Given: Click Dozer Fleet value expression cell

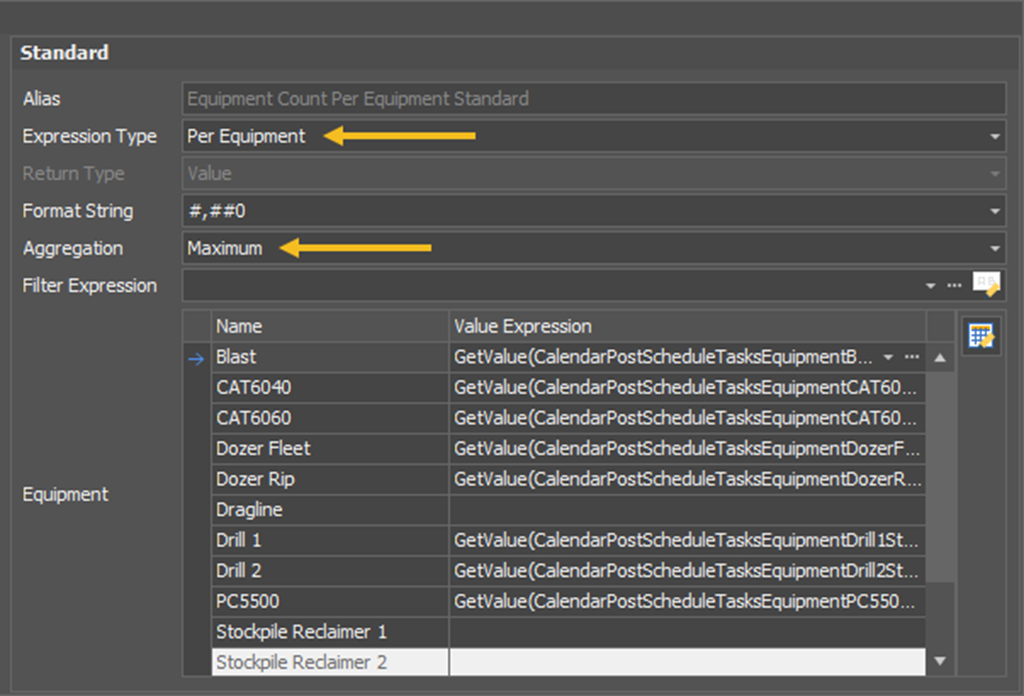Looking at the screenshot, I should click(688, 449).
